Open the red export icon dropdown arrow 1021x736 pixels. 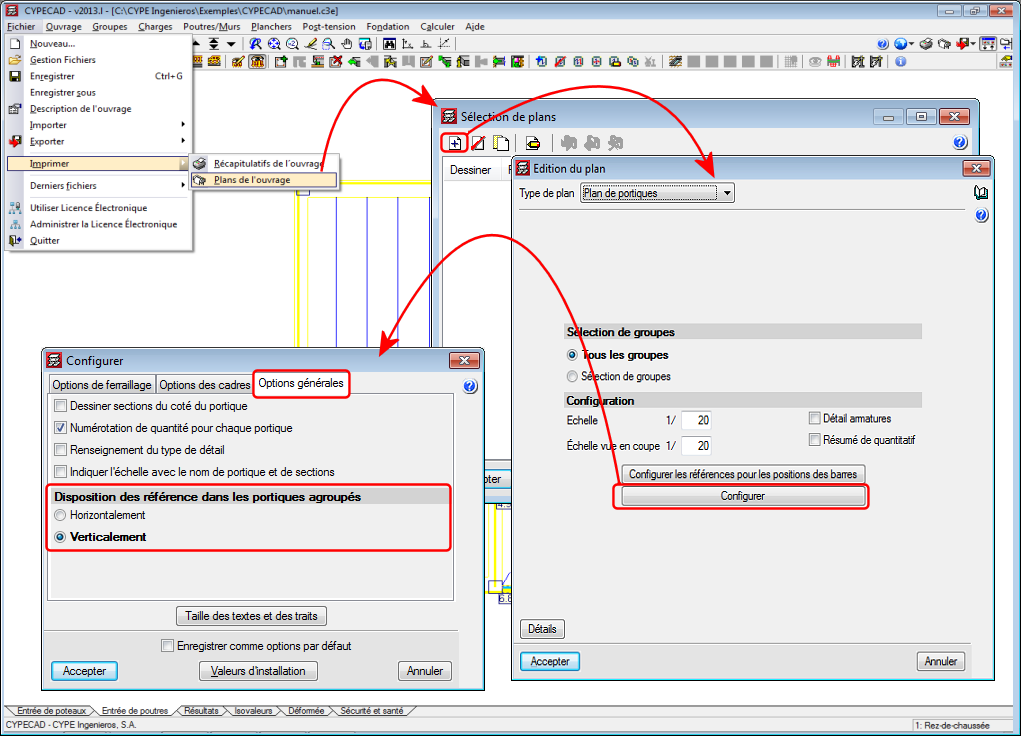(973, 44)
